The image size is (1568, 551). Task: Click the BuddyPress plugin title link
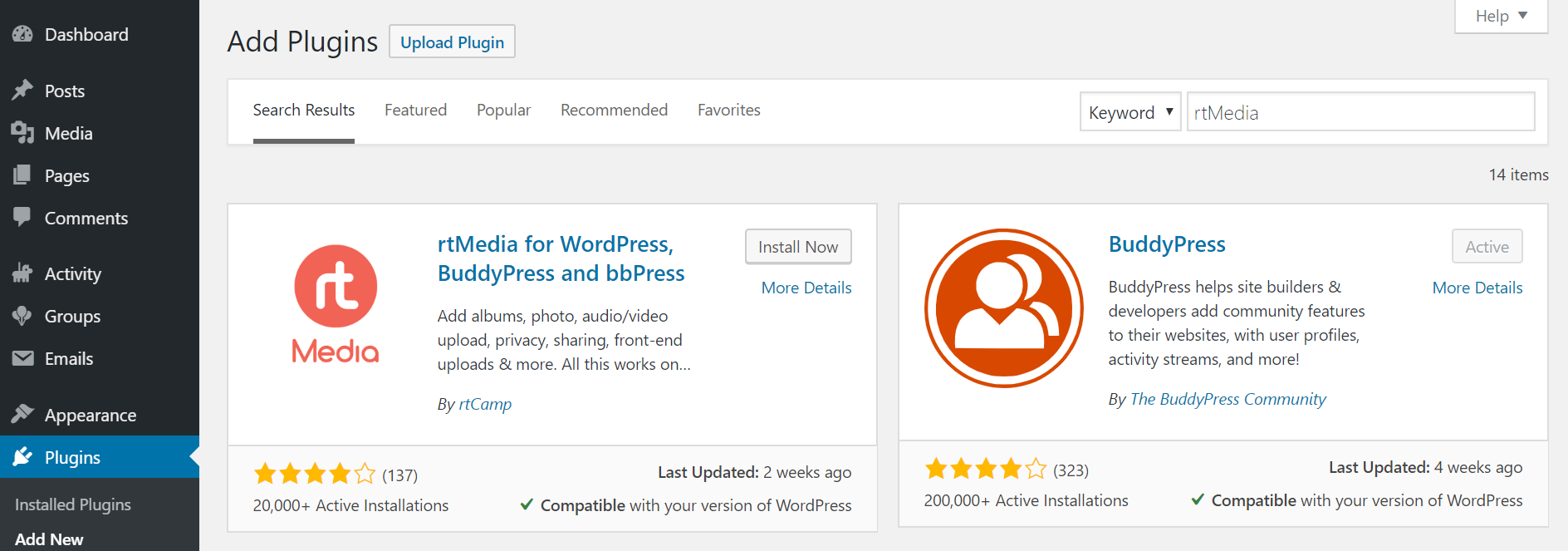[1167, 244]
